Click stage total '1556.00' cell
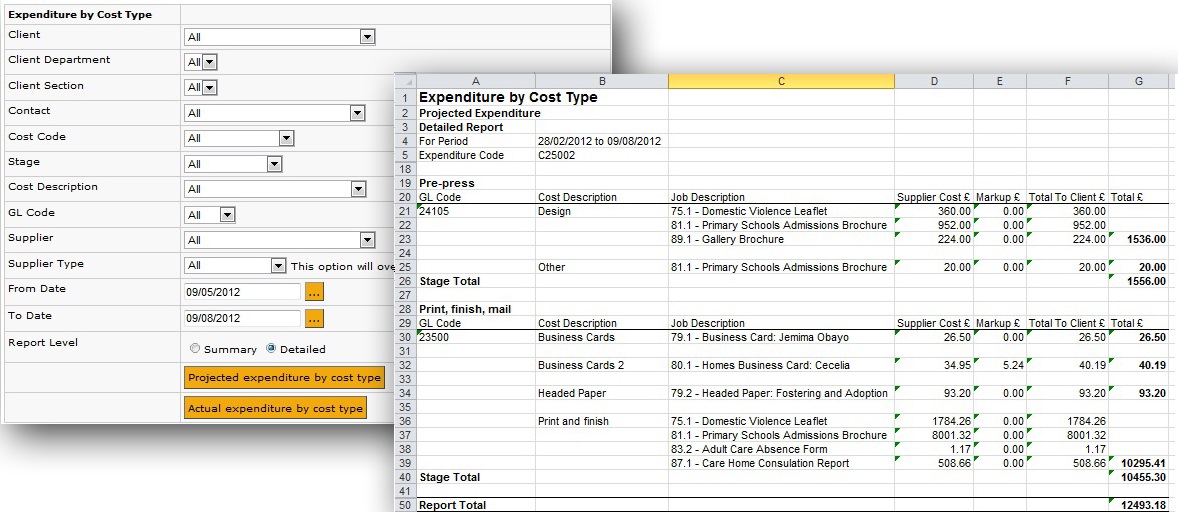Image resolution: width=1178 pixels, height=512 pixels. click(1139, 282)
